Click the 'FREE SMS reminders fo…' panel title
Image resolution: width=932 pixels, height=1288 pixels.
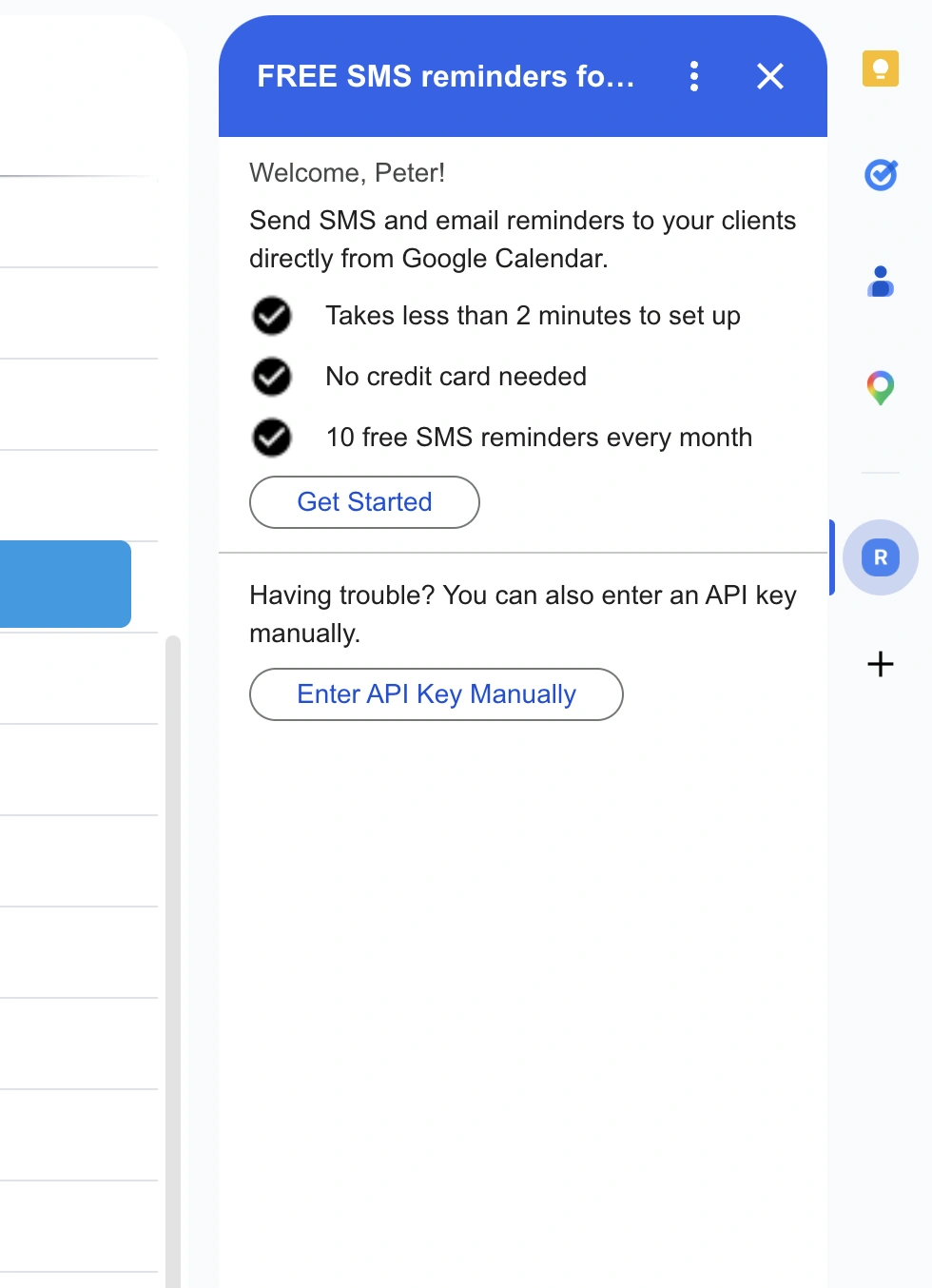point(446,76)
